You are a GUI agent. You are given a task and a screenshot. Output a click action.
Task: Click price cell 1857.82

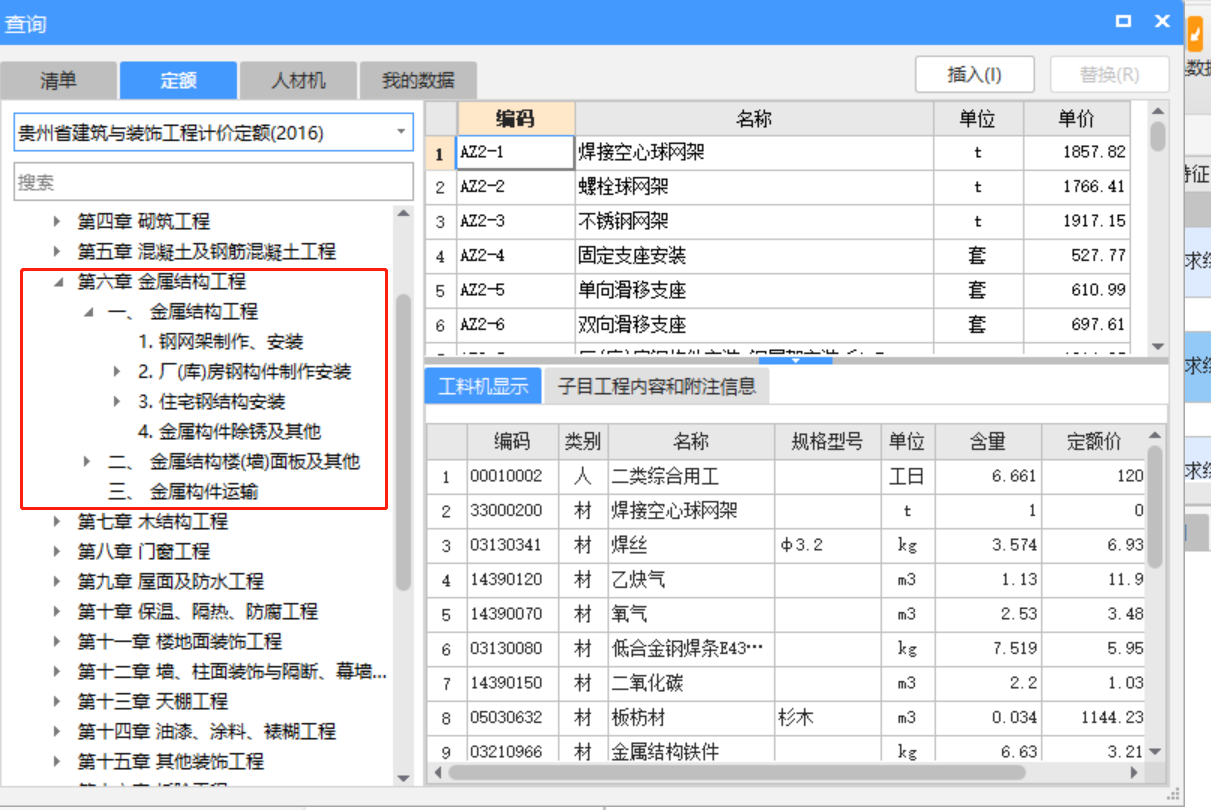point(1077,153)
